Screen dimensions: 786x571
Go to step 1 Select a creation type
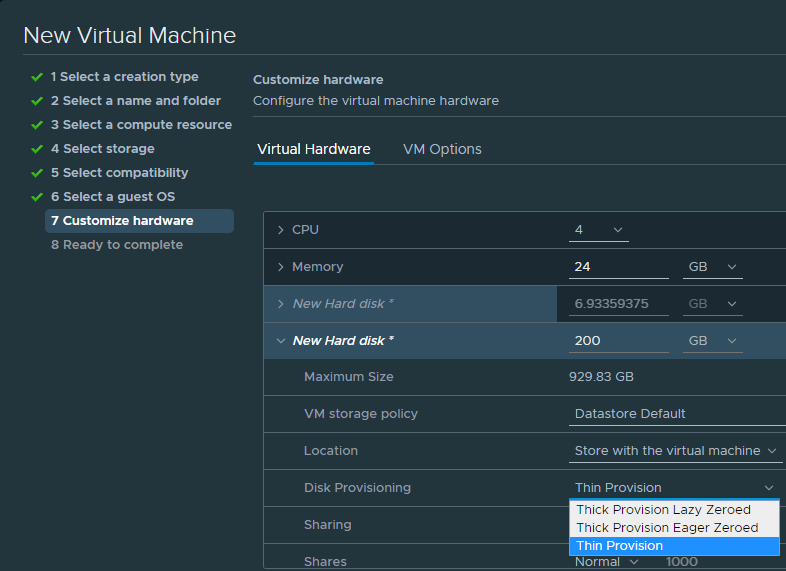(124, 77)
